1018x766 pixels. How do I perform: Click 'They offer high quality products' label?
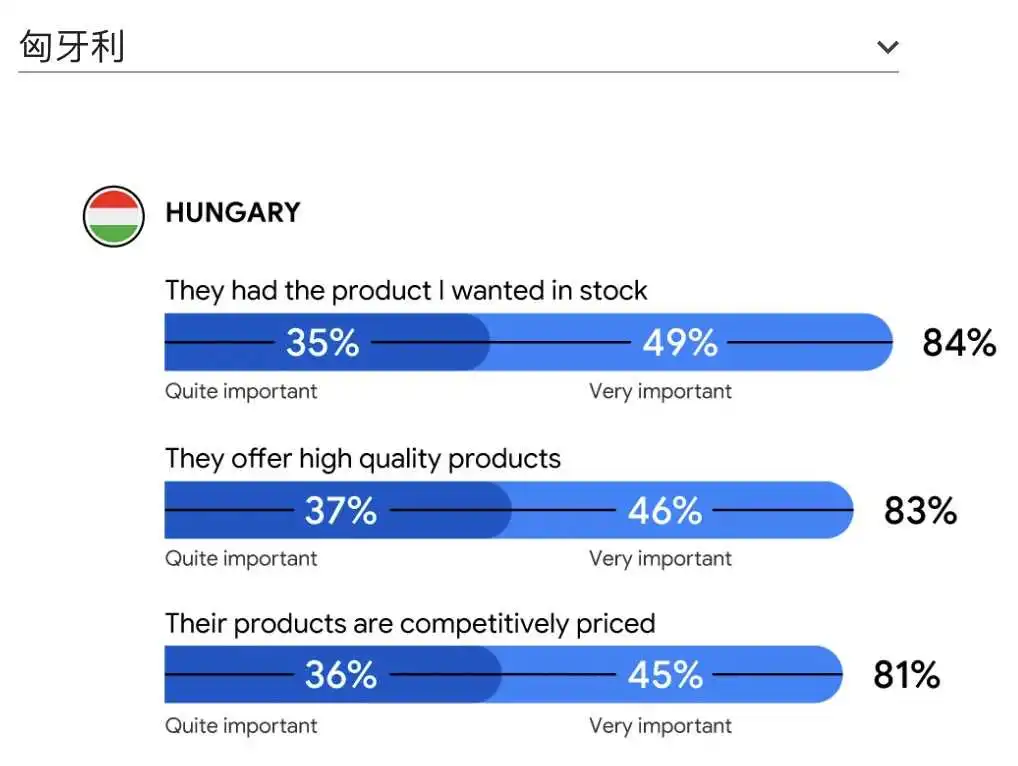pos(363,458)
